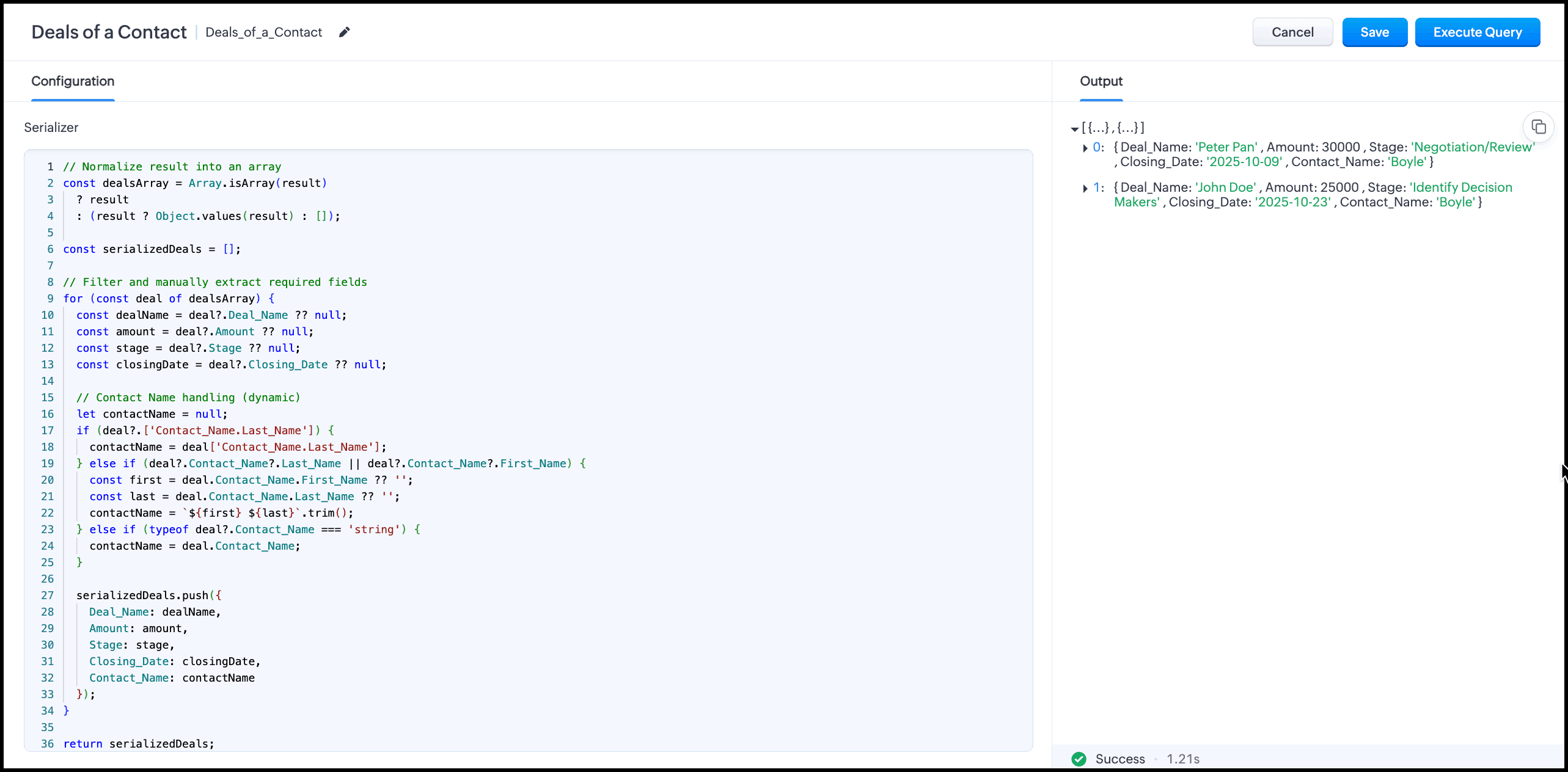This screenshot has width=1568, height=772.
Task: Click the 1.21s execution time text
Action: pyautogui.click(x=1182, y=759)
